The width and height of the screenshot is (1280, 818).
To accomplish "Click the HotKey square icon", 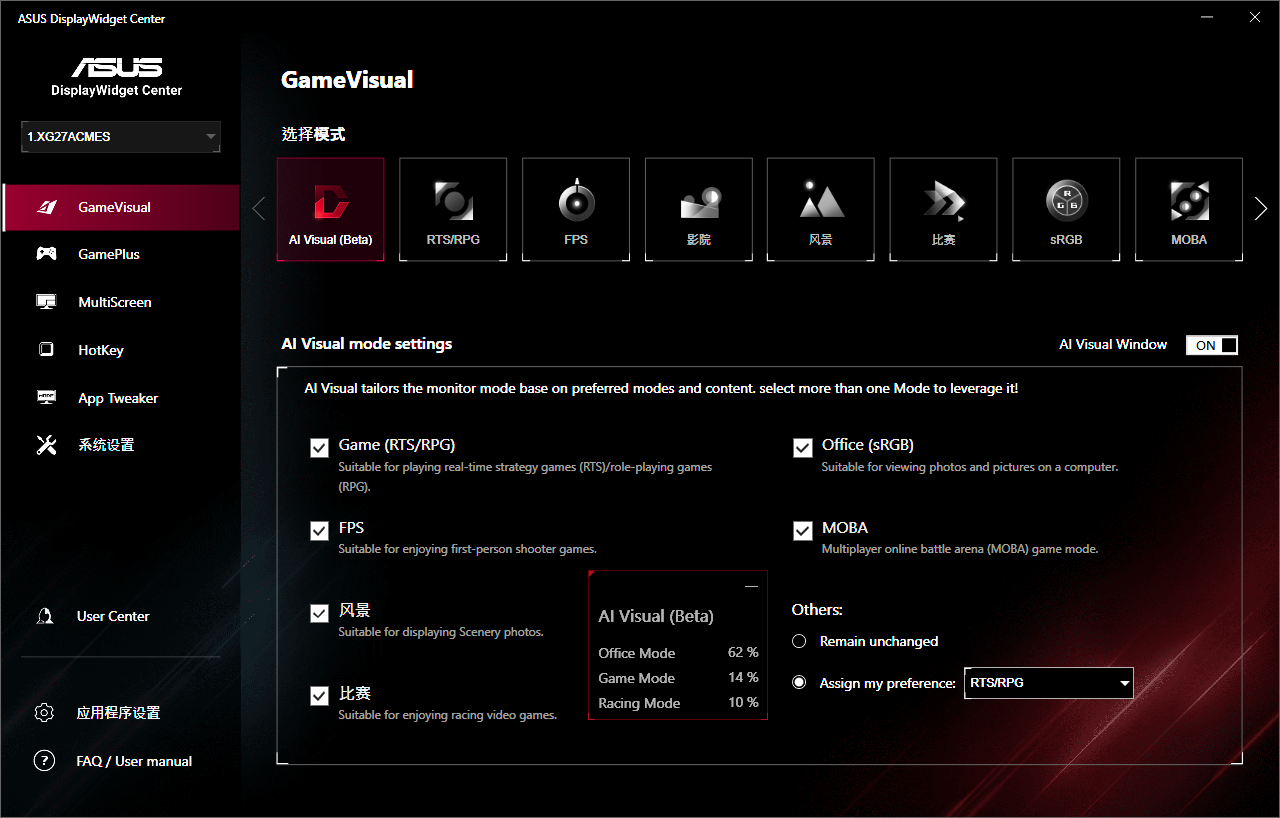I will click(46, 350).
